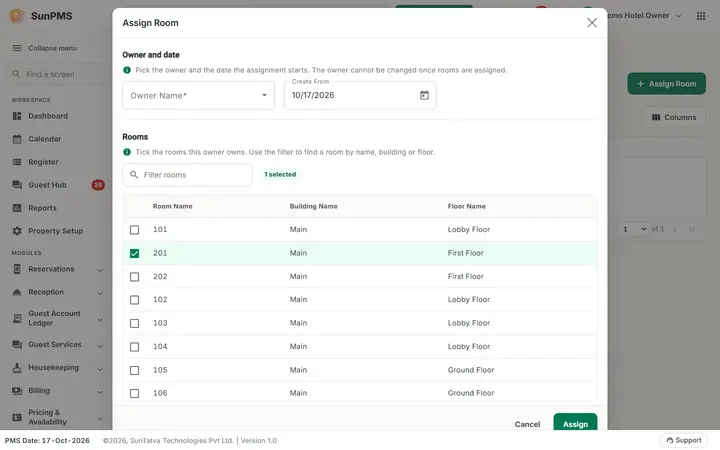Screen dimensions: 720x450
Task: Click the Dashboard icon in sidebar
Action: pos(17,116)
